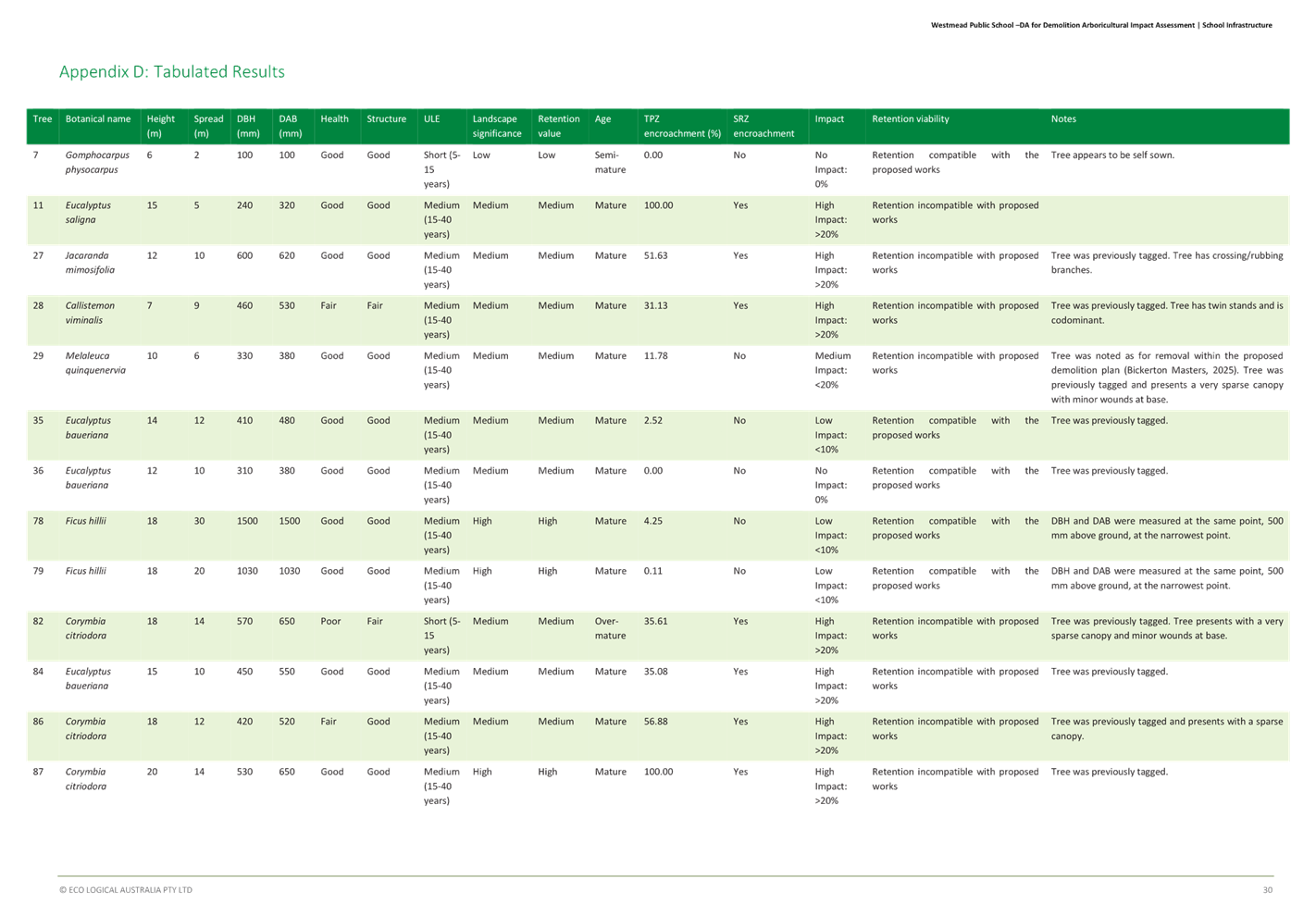Select the 56.88 TPZ encroachment value

(x=655, y=722)
